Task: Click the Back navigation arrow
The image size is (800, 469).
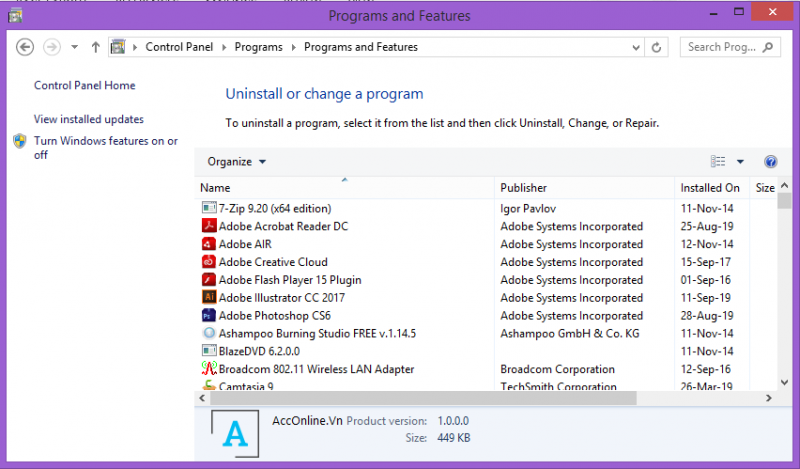Action: point(24,47)
